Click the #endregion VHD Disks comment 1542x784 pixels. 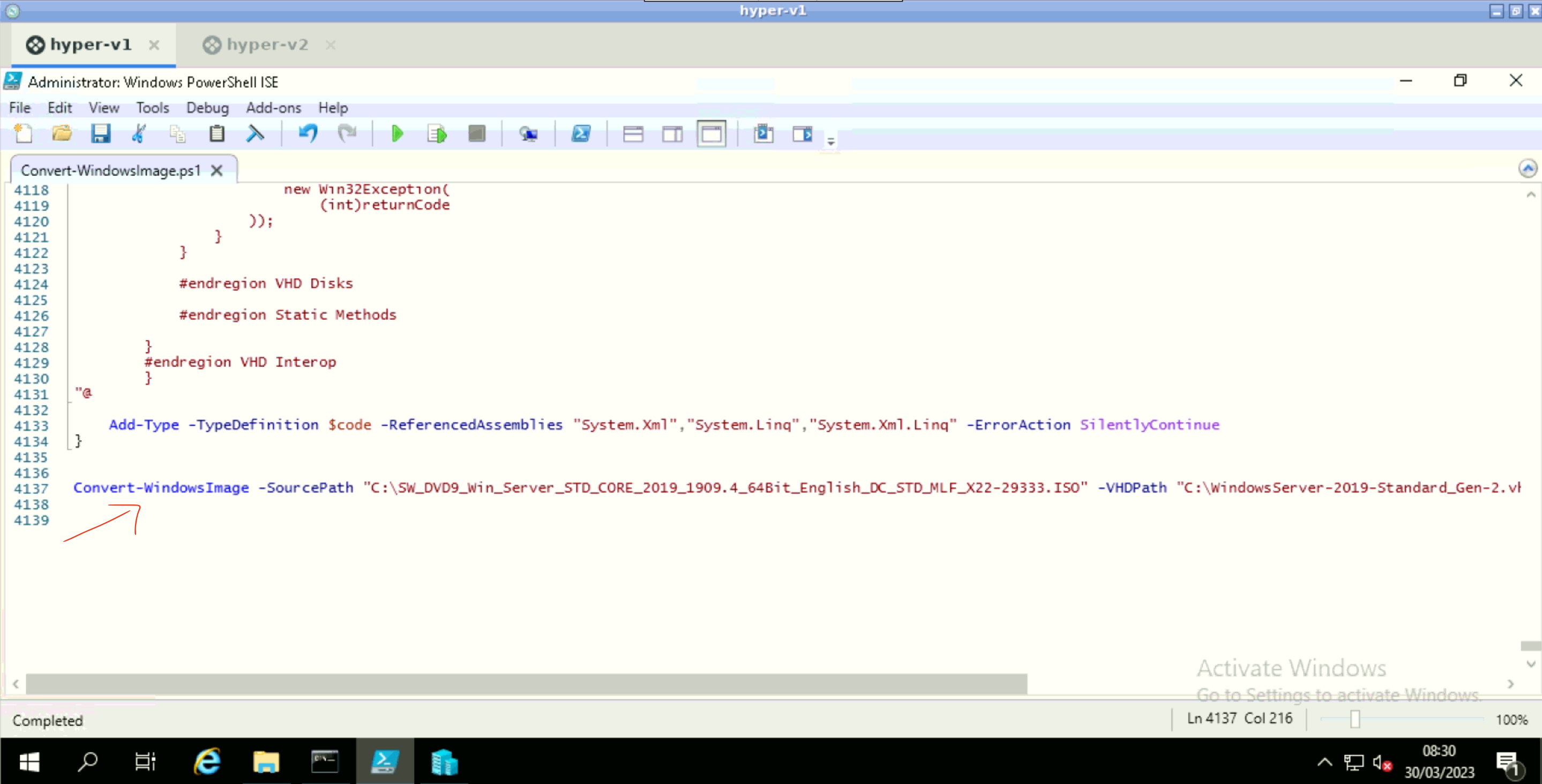tap(266, 284)
